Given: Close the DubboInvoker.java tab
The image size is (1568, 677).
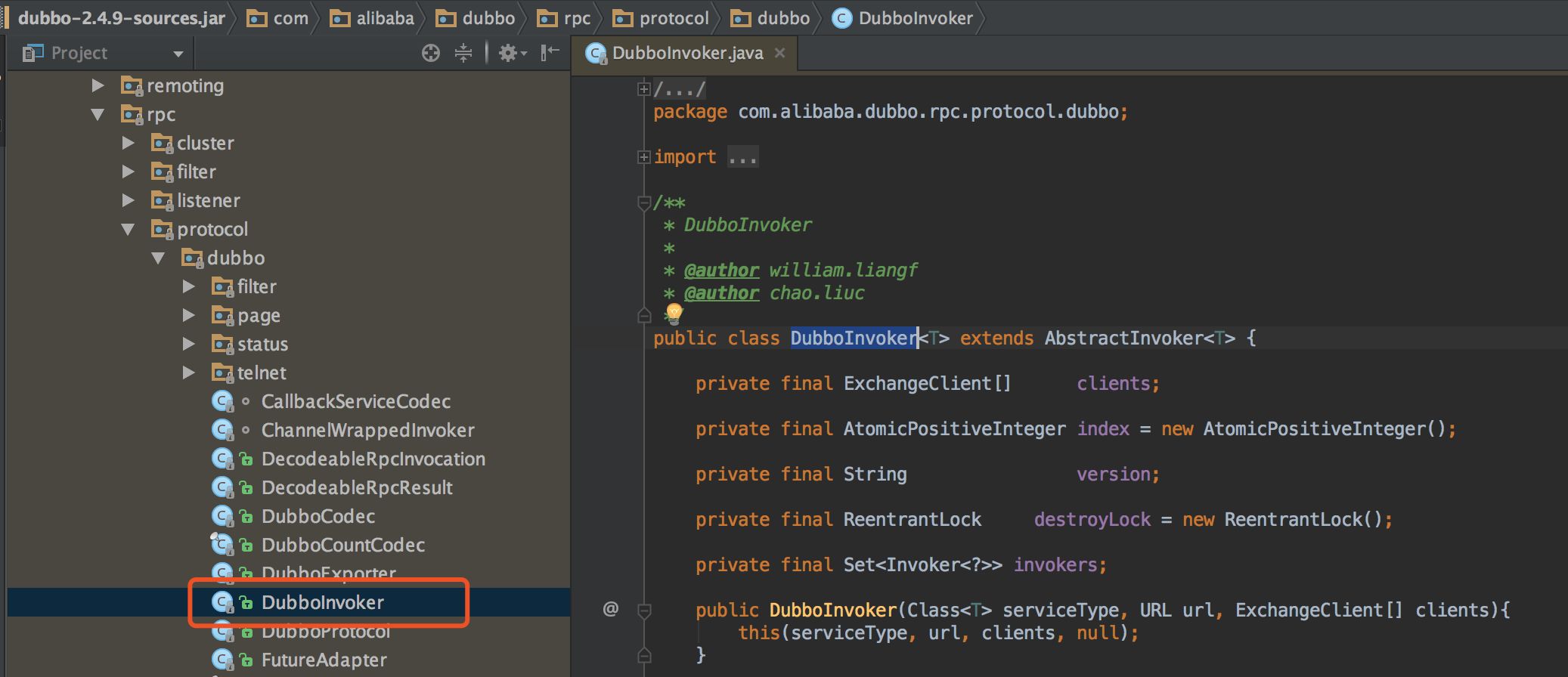Looking at the screenshot, I should (x=780, y=53).
